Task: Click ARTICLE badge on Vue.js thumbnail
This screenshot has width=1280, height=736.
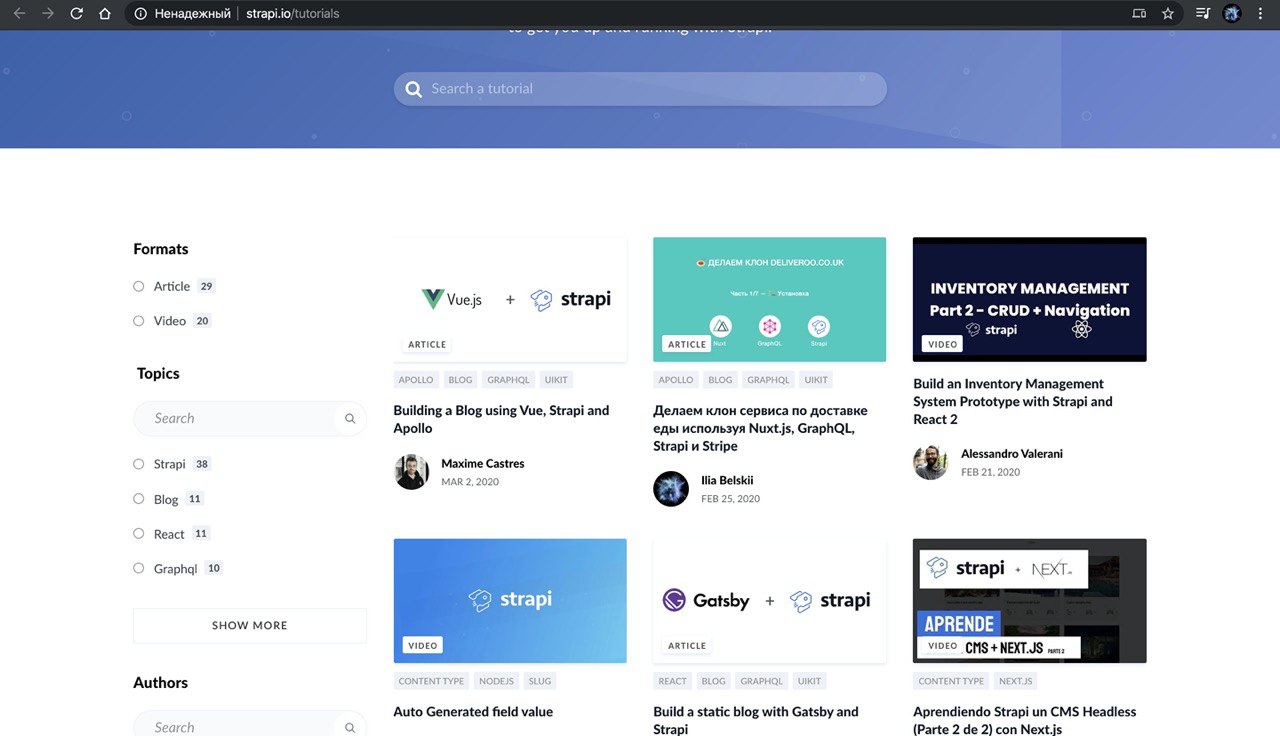Action: (427, 344)
